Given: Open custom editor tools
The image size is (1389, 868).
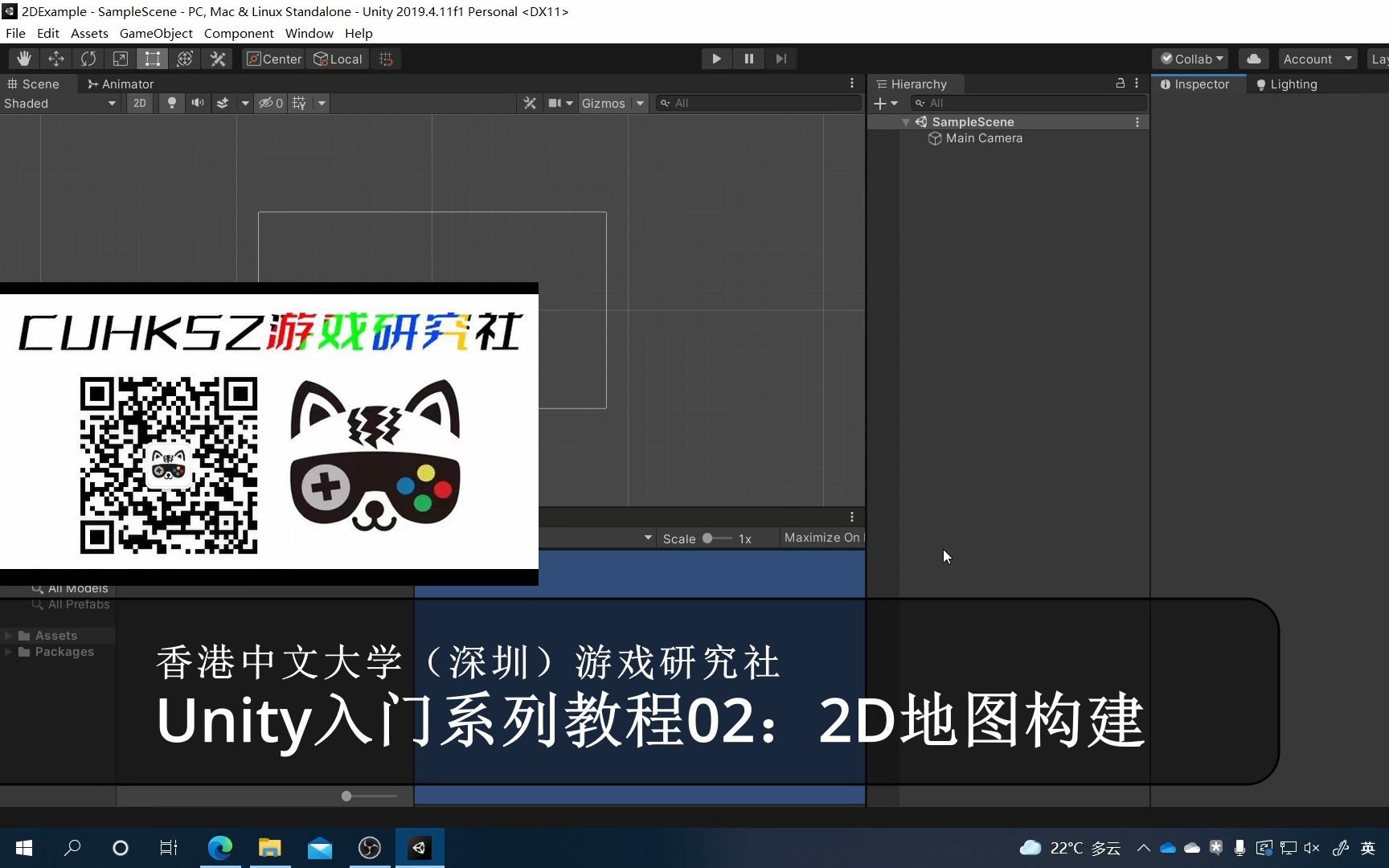Looking at the screenshot, I should (217, 59).
